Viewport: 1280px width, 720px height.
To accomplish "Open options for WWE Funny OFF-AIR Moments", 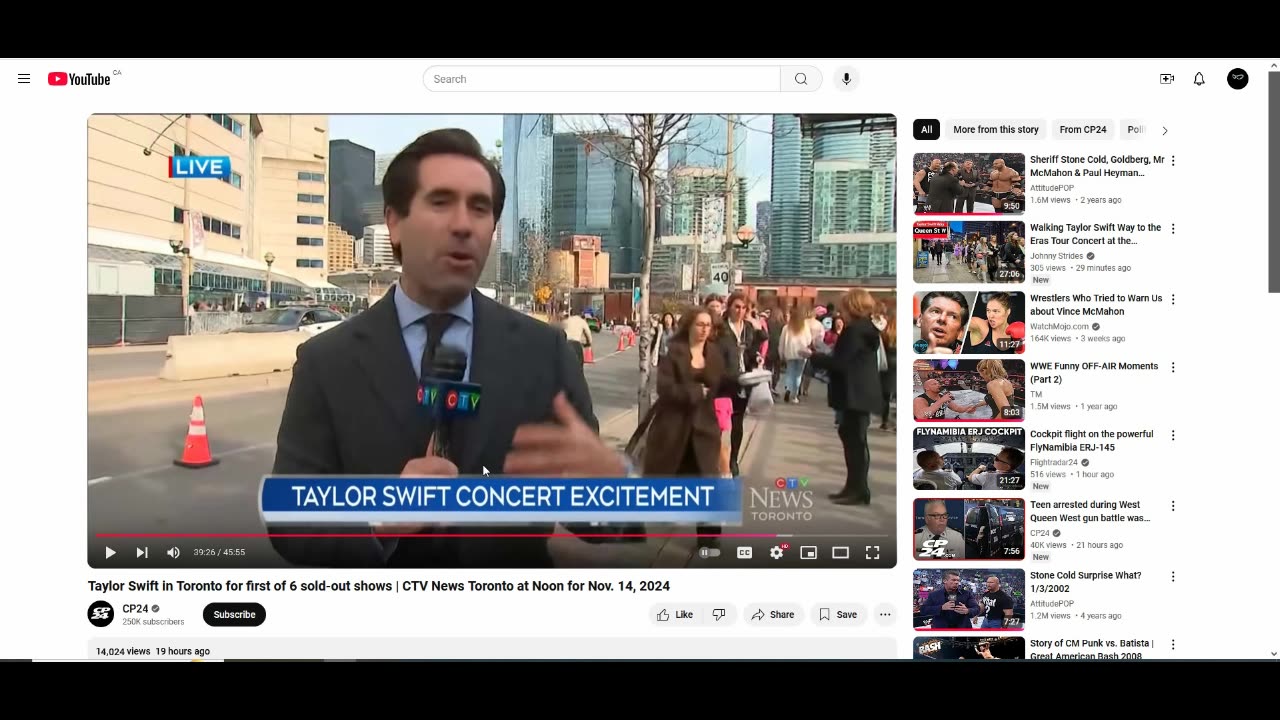I will tap(1173, 367).
